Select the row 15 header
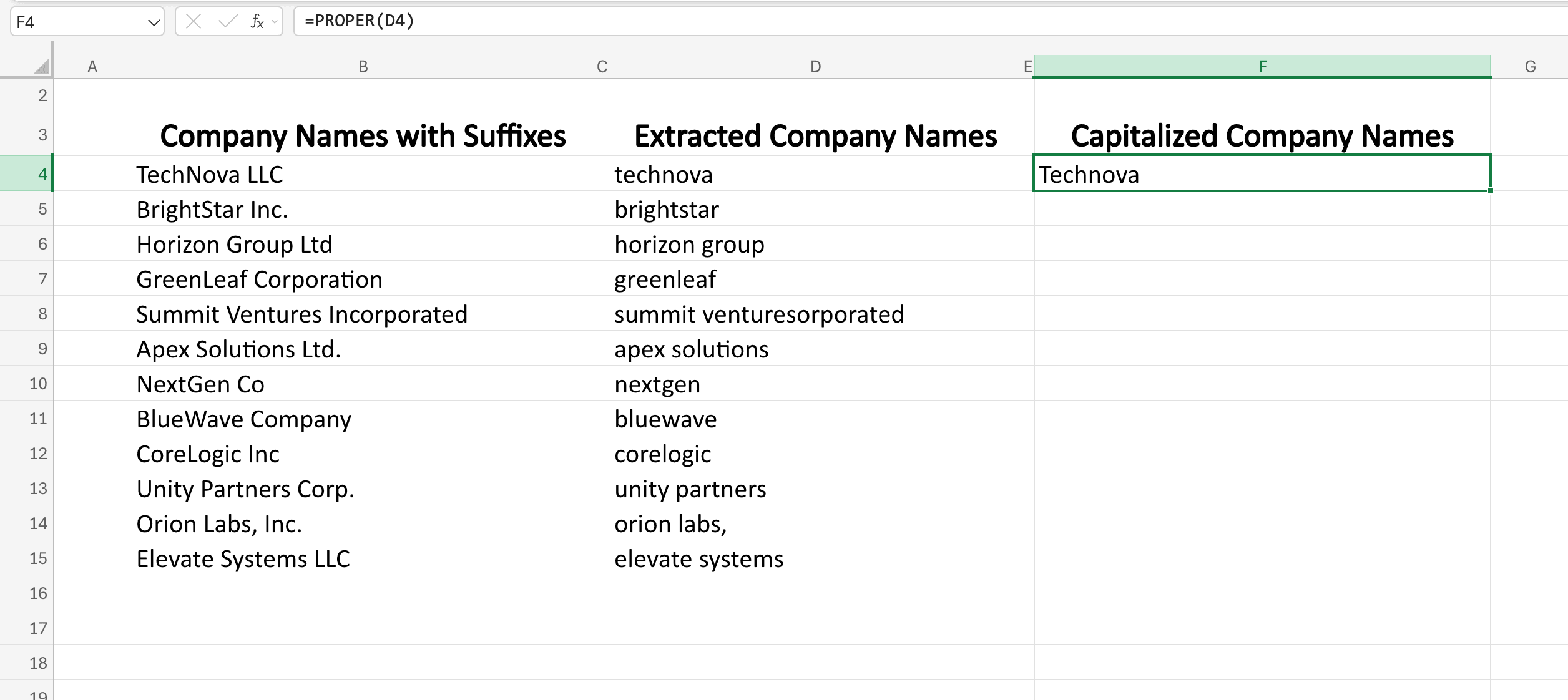The width and height of the screenshot is (1568, 700). tap(41, 558)
